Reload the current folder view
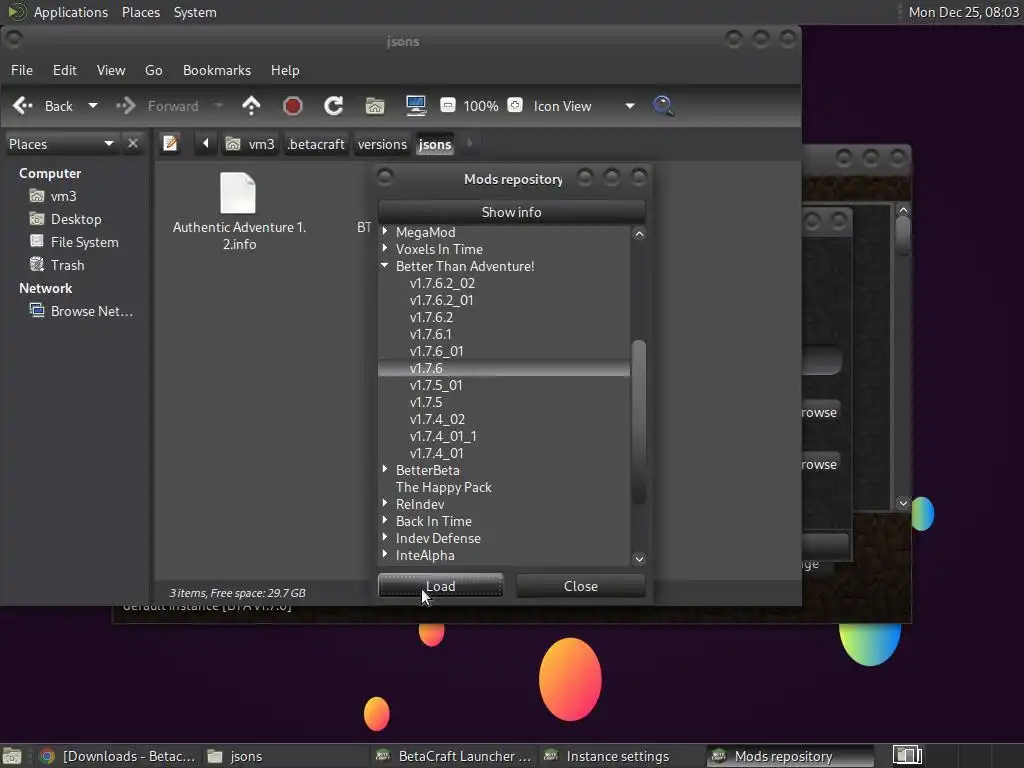The image size is (1024, 768). coord(334,106)
